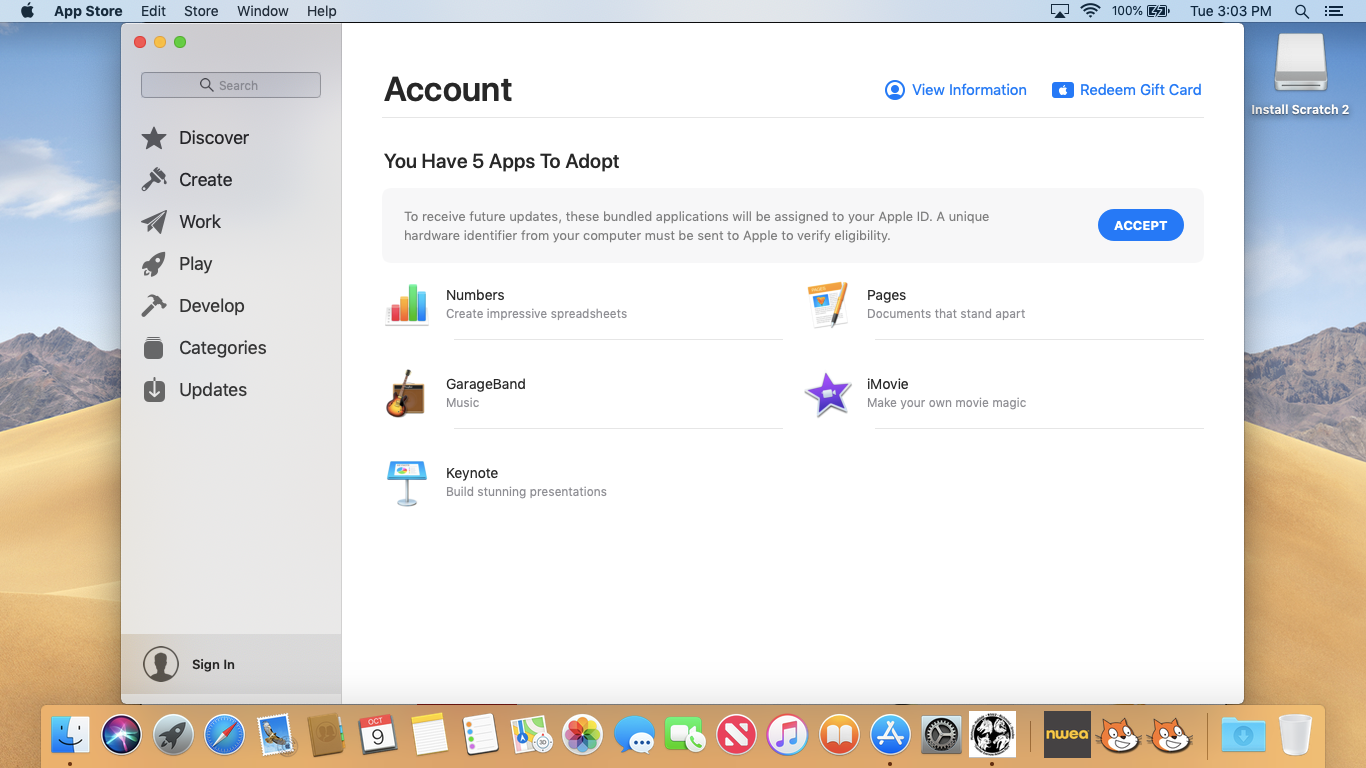1366x768 pixels.
Task: Open Launchpad from the Dock
Action: point(174,736)
